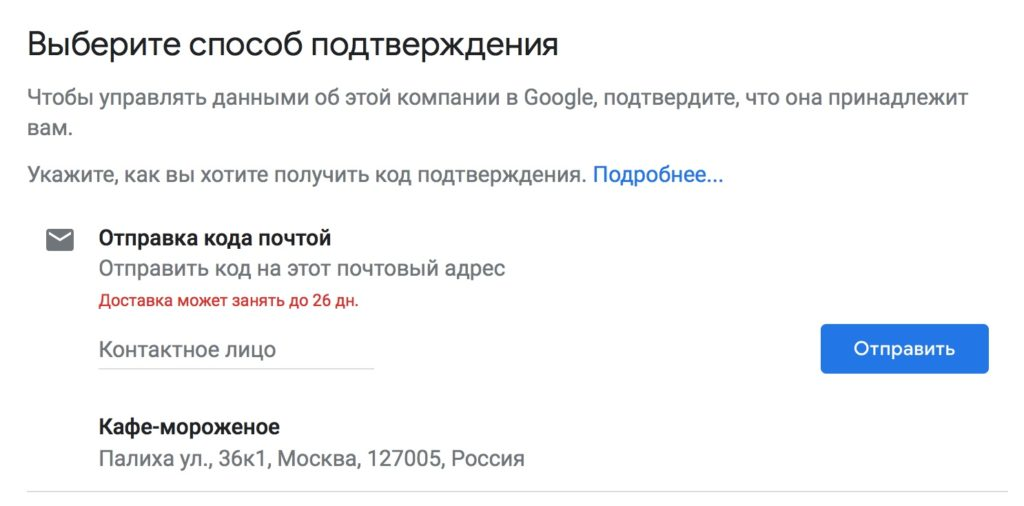Viewport: 1024px width, 506px height.
Task: Click the word "вам." ending the description
Action: (x=50, y=130)
